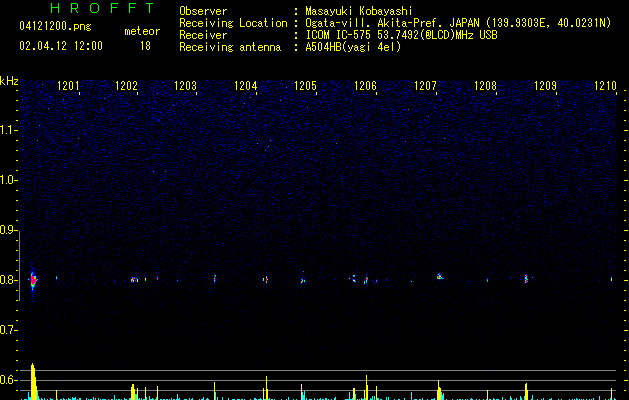629x400 pixels.
Task: Click the Receiver label
Action: point(203,35)
